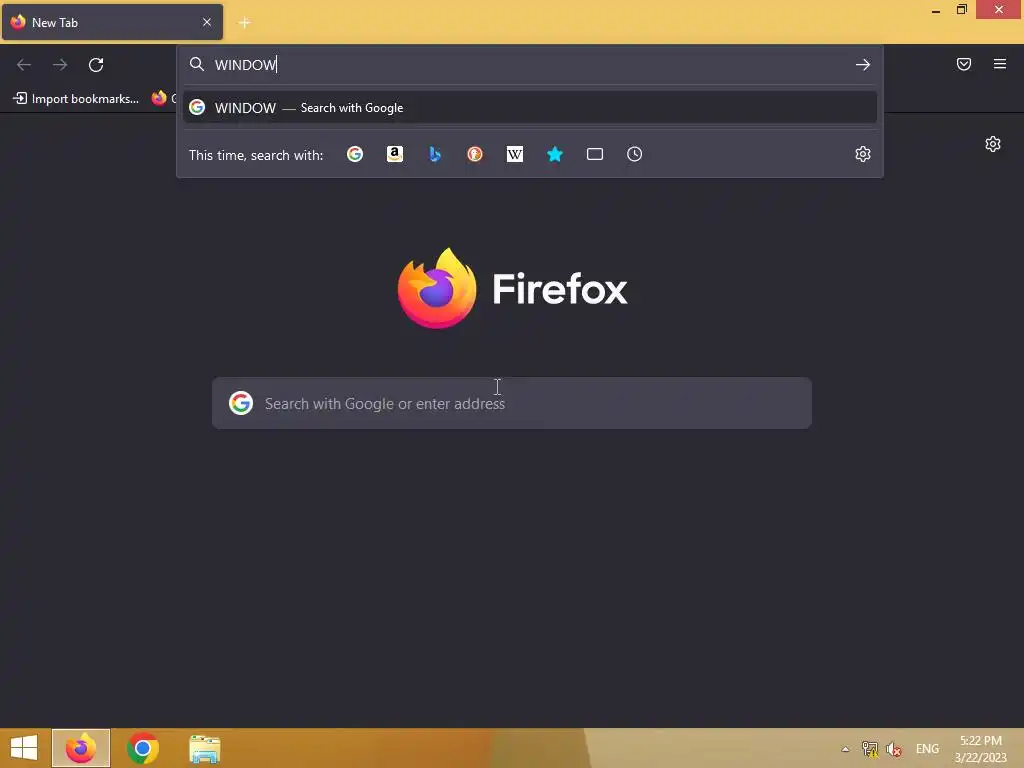Screen dimensions: 1024x768
Task: Search this time with DuckDuckGo icon
Action: point(475,154)
